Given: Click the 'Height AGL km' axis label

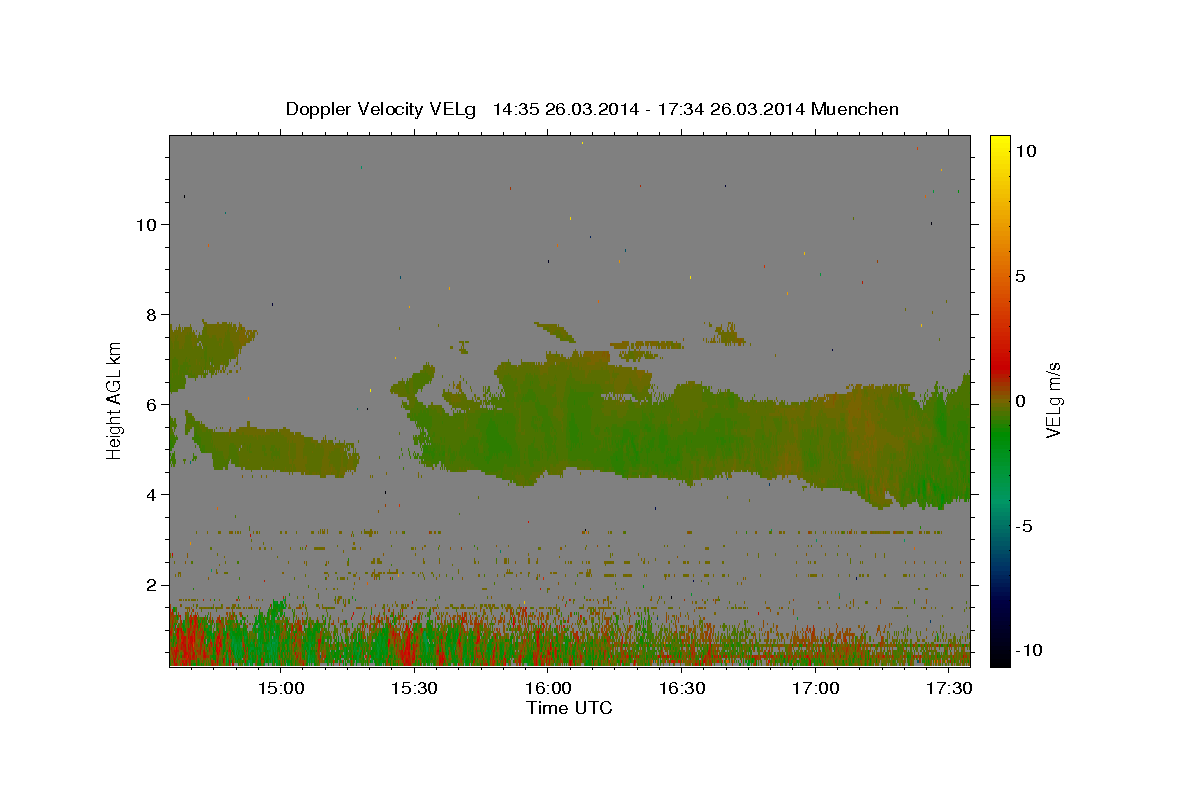Looking at the screenshot, I should point(115,401).
